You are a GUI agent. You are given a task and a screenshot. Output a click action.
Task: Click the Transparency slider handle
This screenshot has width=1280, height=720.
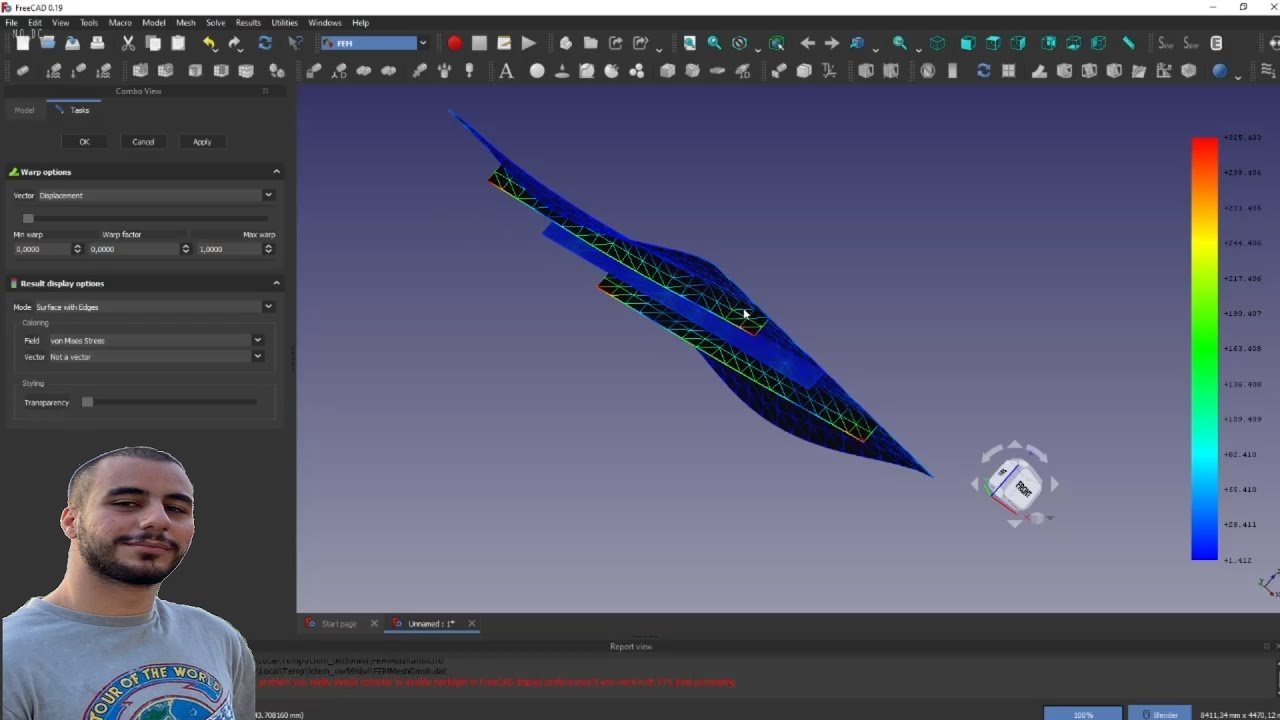point(87,402)
